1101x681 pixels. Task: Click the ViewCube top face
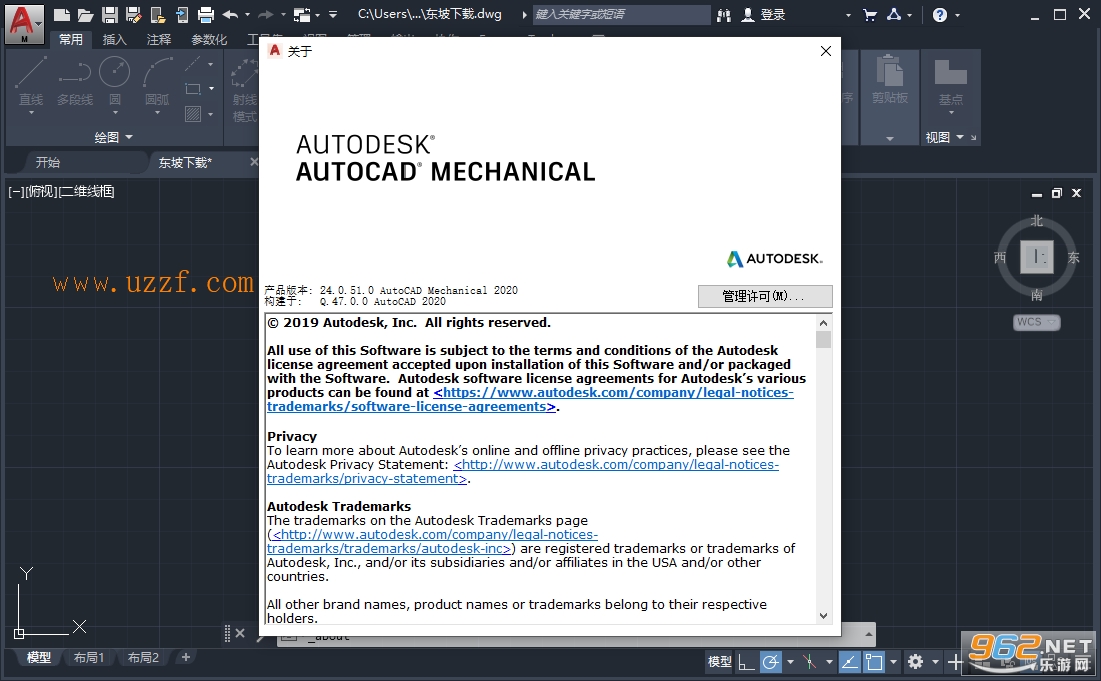click(x=1036, y=257)
